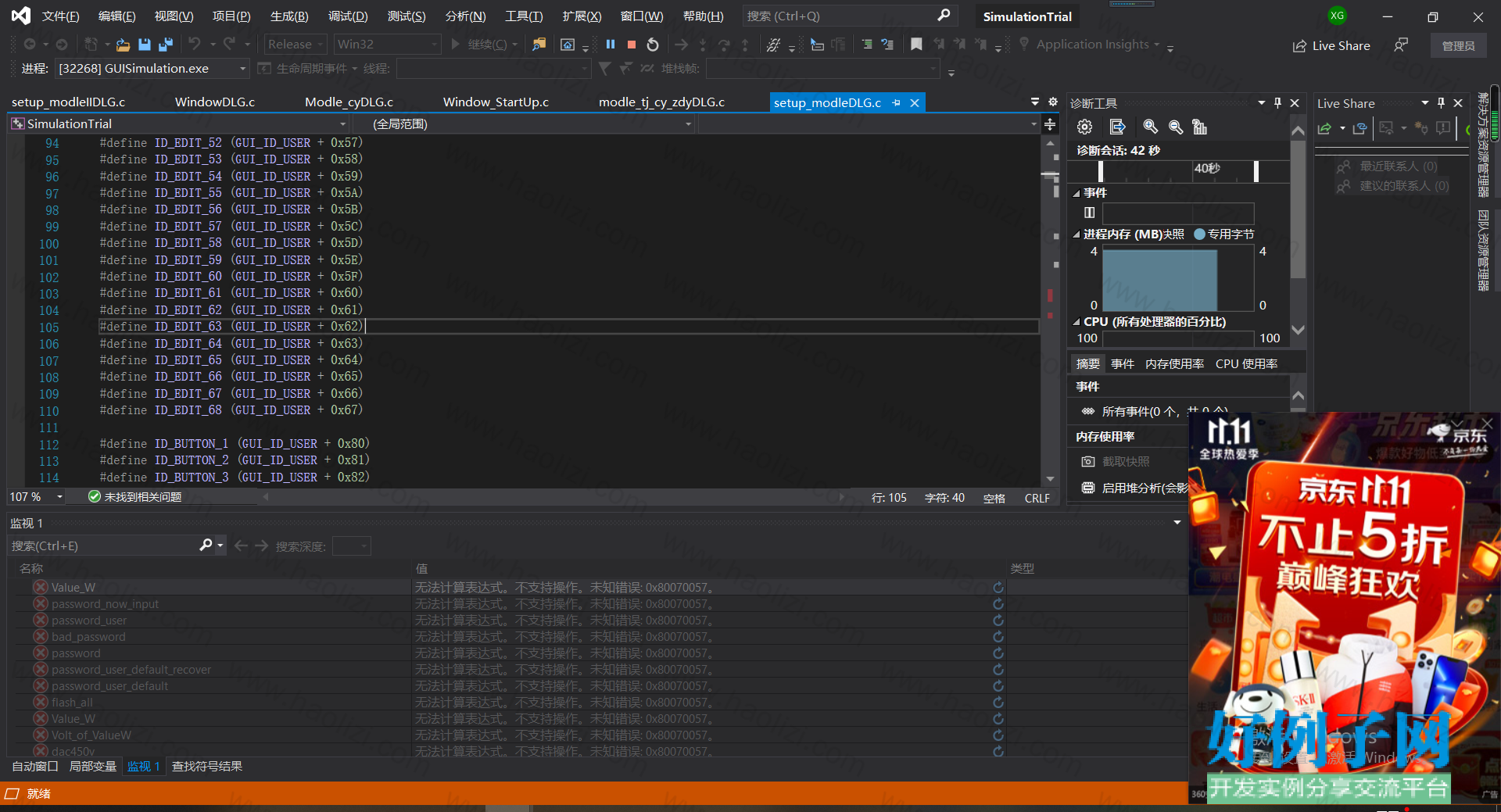Refresh the first Value_W watch row
The image size is (1501, 812).
[998, 587]
